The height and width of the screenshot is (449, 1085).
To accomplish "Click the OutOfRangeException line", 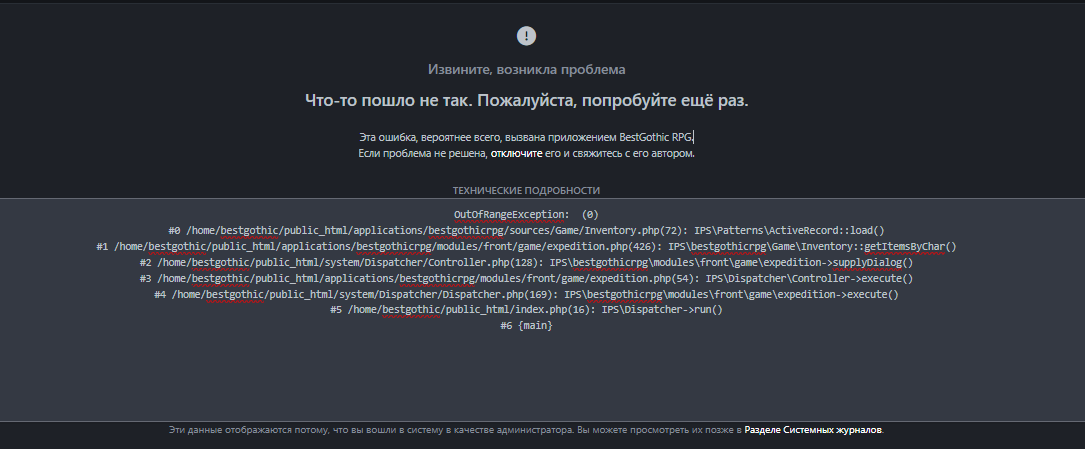I will [526, 214].
